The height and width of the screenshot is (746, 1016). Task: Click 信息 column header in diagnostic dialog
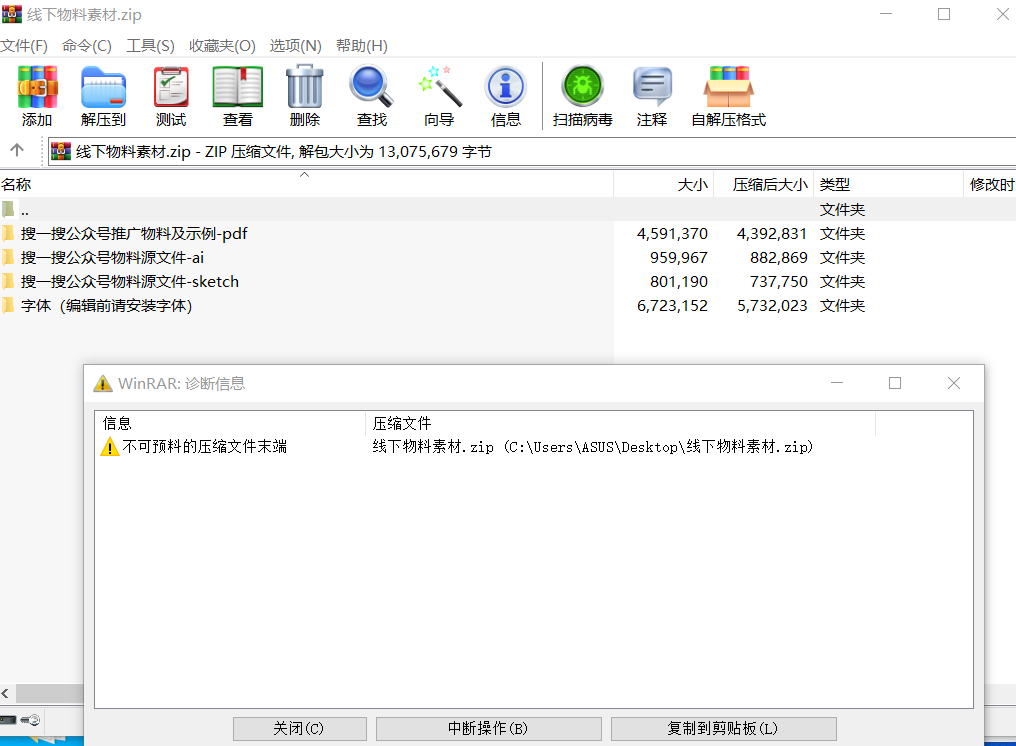click(x=230, y=423)
